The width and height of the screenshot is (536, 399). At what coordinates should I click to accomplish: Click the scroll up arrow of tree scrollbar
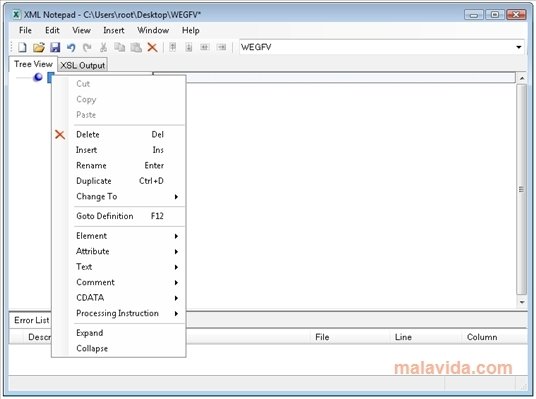[x=522, y=78]
